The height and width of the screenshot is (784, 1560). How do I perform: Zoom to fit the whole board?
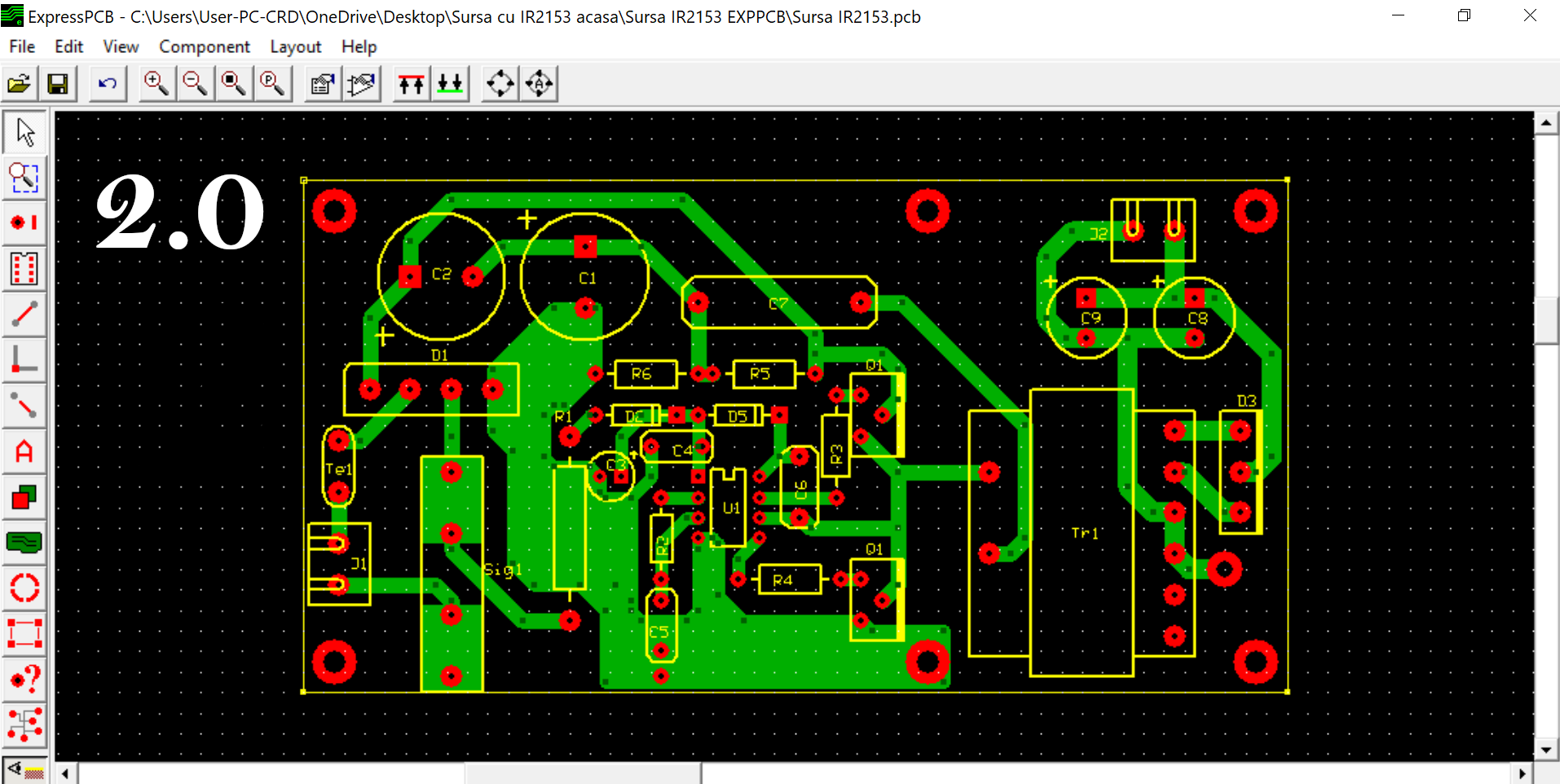234,83
